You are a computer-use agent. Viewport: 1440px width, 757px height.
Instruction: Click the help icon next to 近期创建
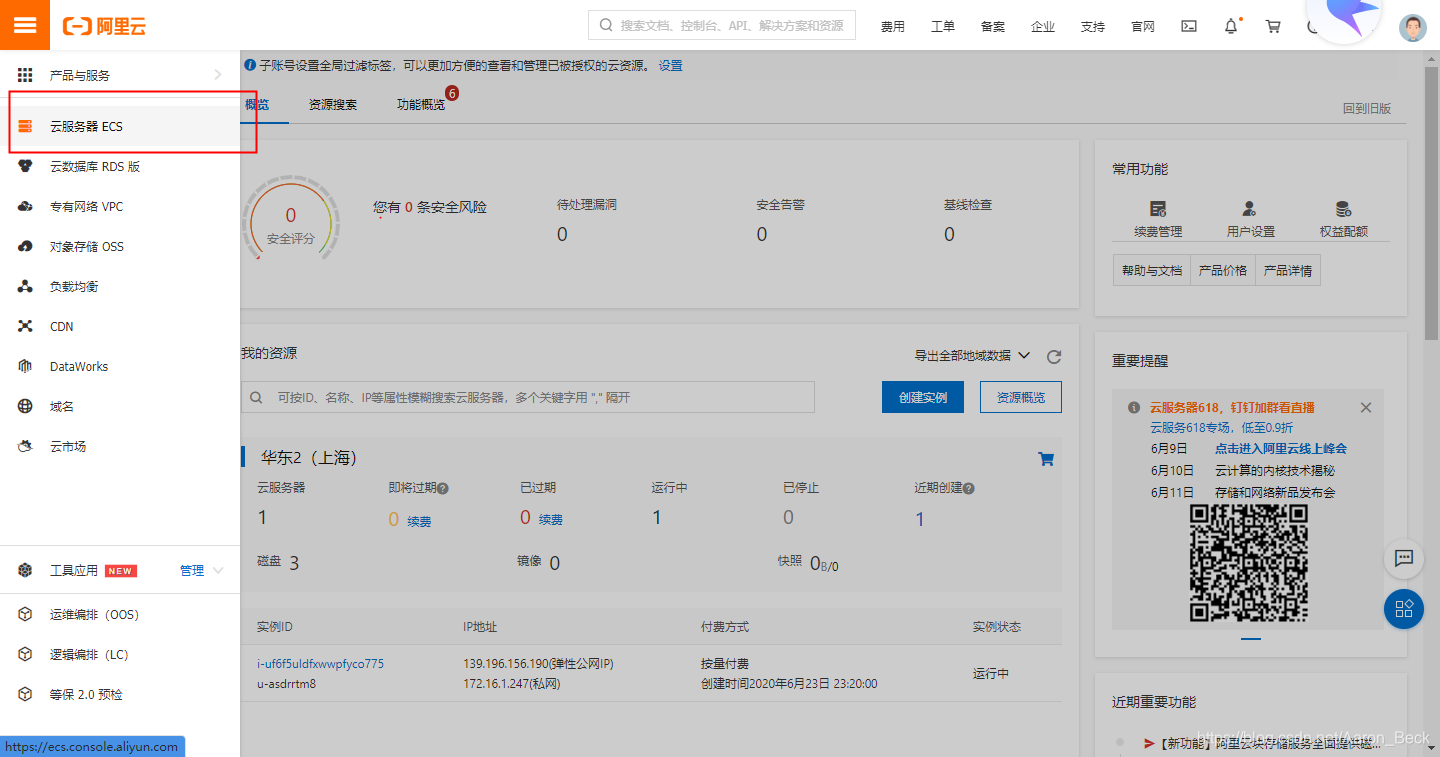point(969,489)
